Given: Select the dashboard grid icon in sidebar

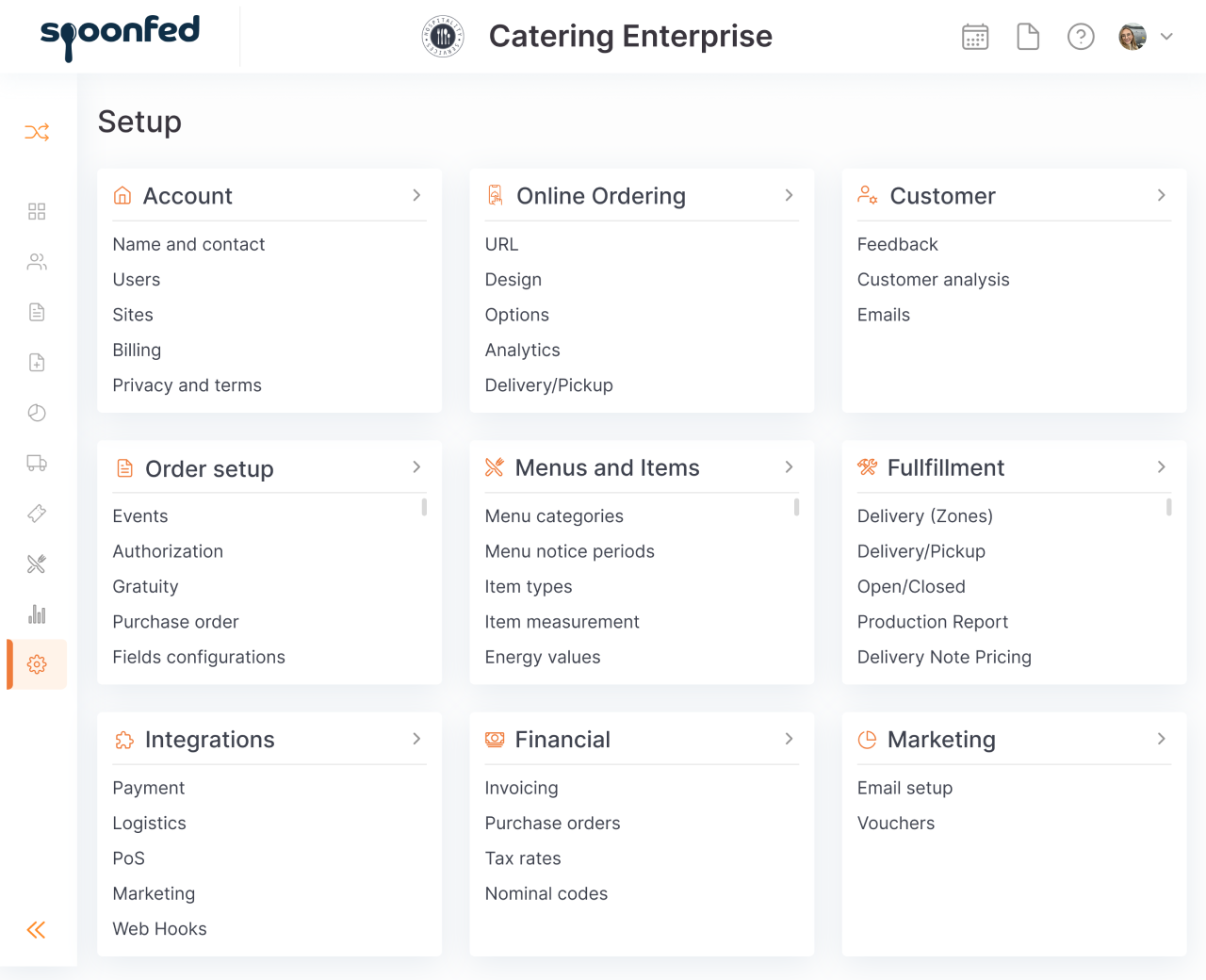Looking at the screenshot, I should (x=37, y=211).
